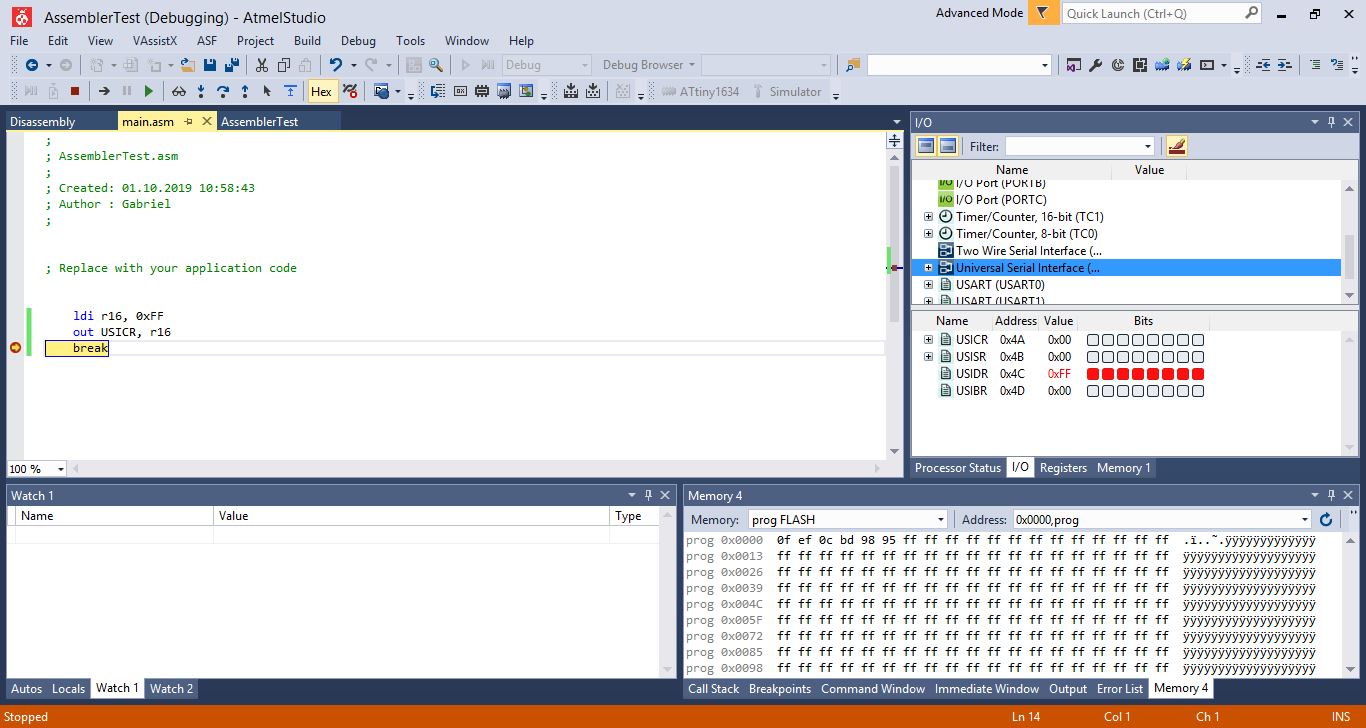
Task: Open the Debug menu
Action: click(x=358, y=41)
